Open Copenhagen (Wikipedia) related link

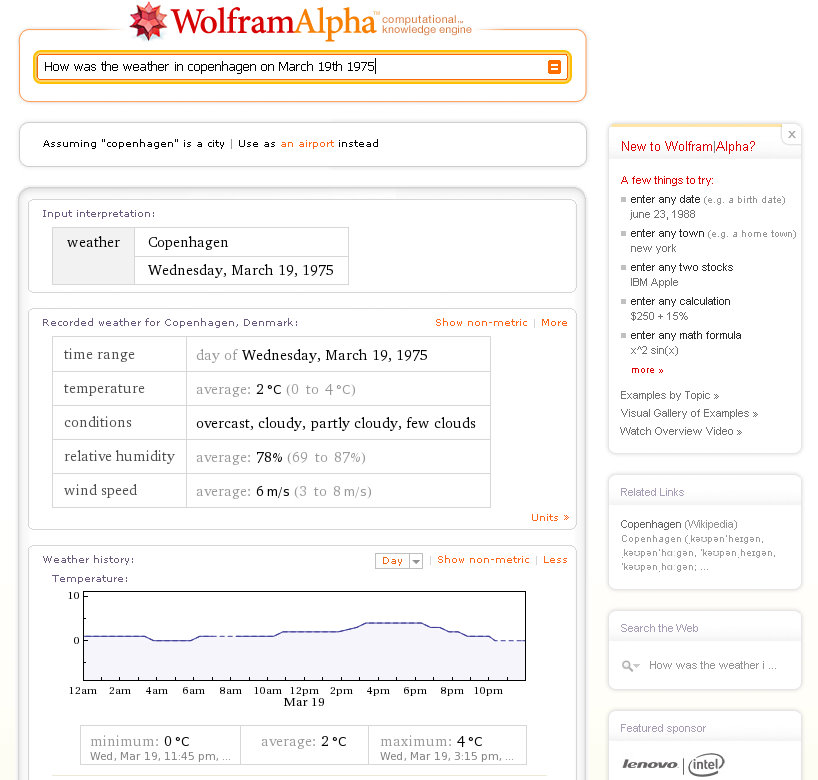click(679, 524)
